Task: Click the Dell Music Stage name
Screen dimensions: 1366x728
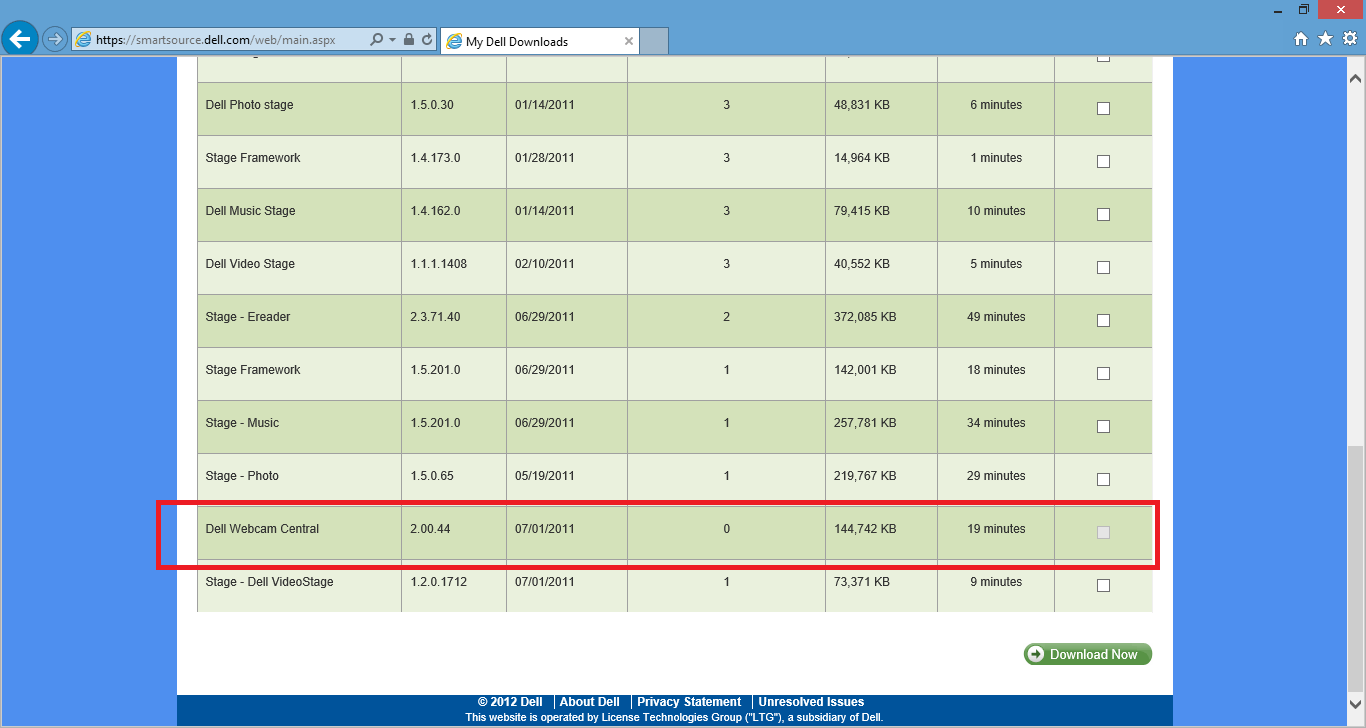Action: [250, 211]
